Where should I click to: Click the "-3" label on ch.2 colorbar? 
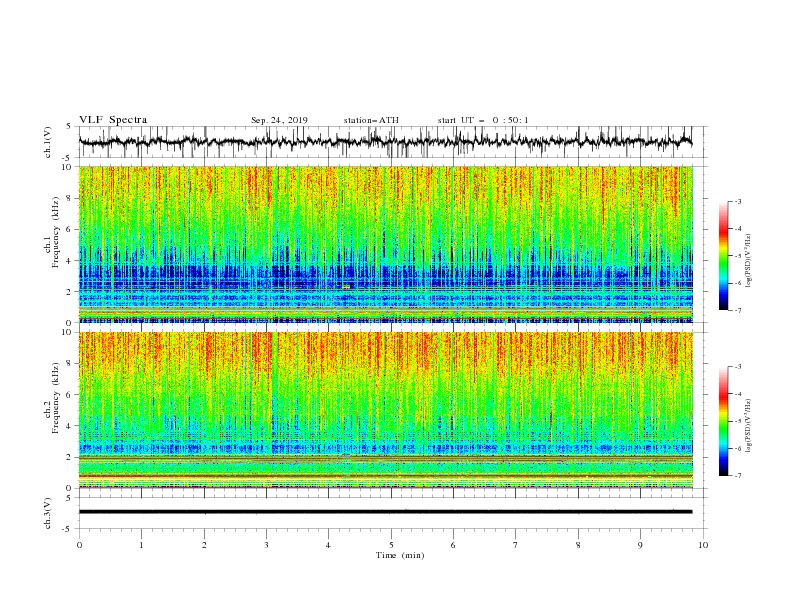[738, 367]
